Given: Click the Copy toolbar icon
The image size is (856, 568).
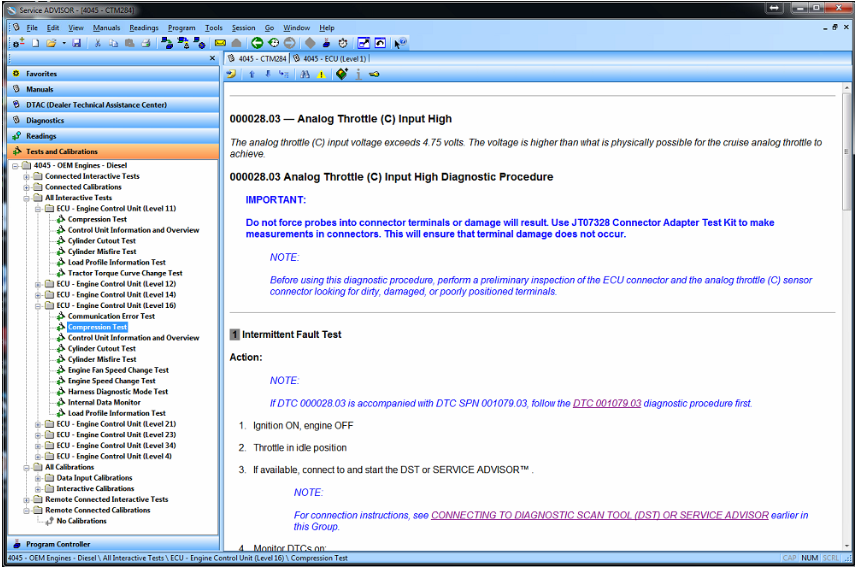Looking at the screenshot, I should click(114, 43).
